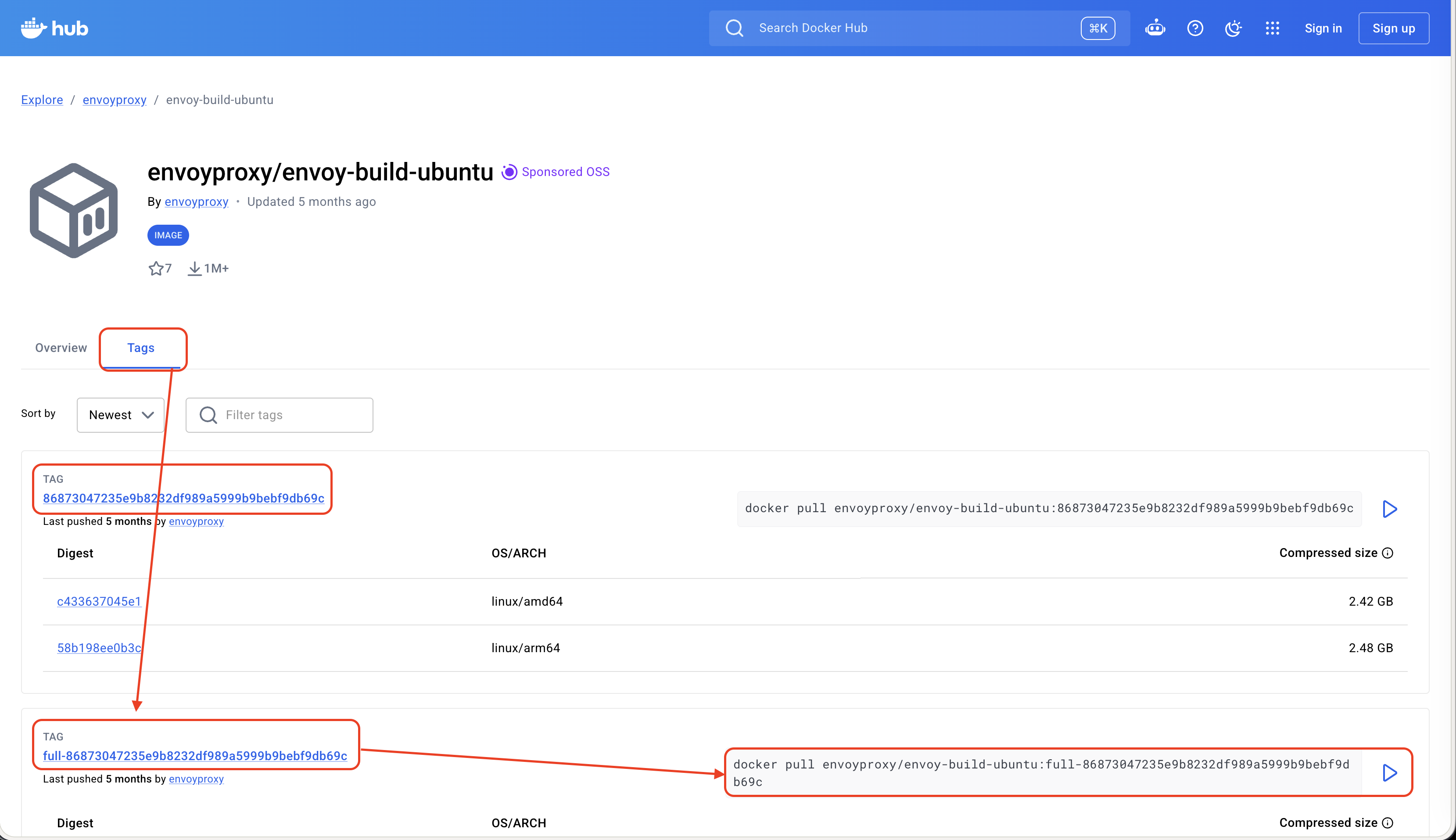The height and width of the screenshot is (840, 1456).
Task: Click the ⌘K shortcut badge
Action: 1098,28
